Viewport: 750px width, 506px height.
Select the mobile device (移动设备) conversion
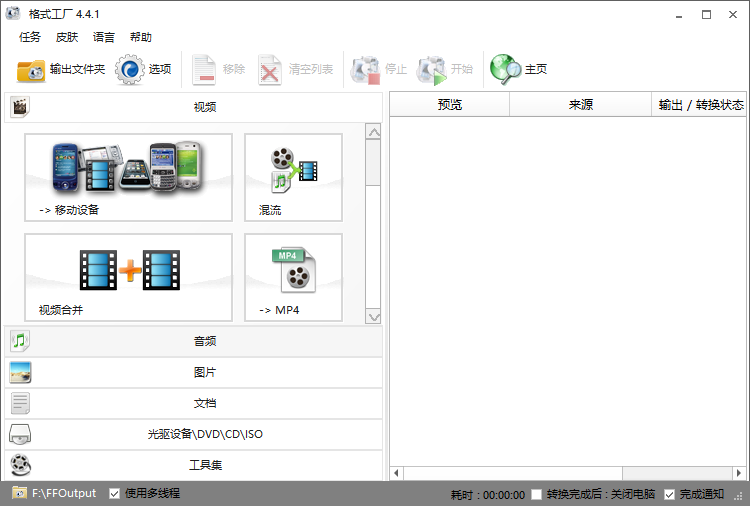[x=128, y=177]
